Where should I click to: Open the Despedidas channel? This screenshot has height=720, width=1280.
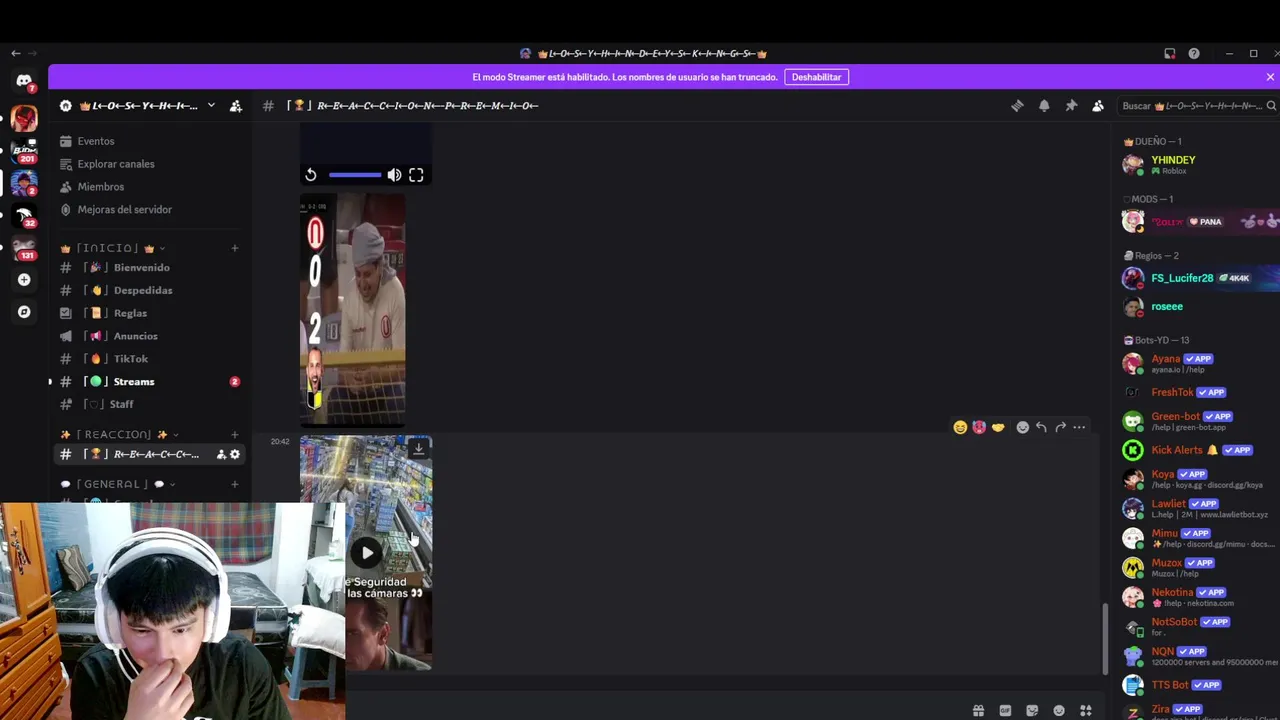150,290
